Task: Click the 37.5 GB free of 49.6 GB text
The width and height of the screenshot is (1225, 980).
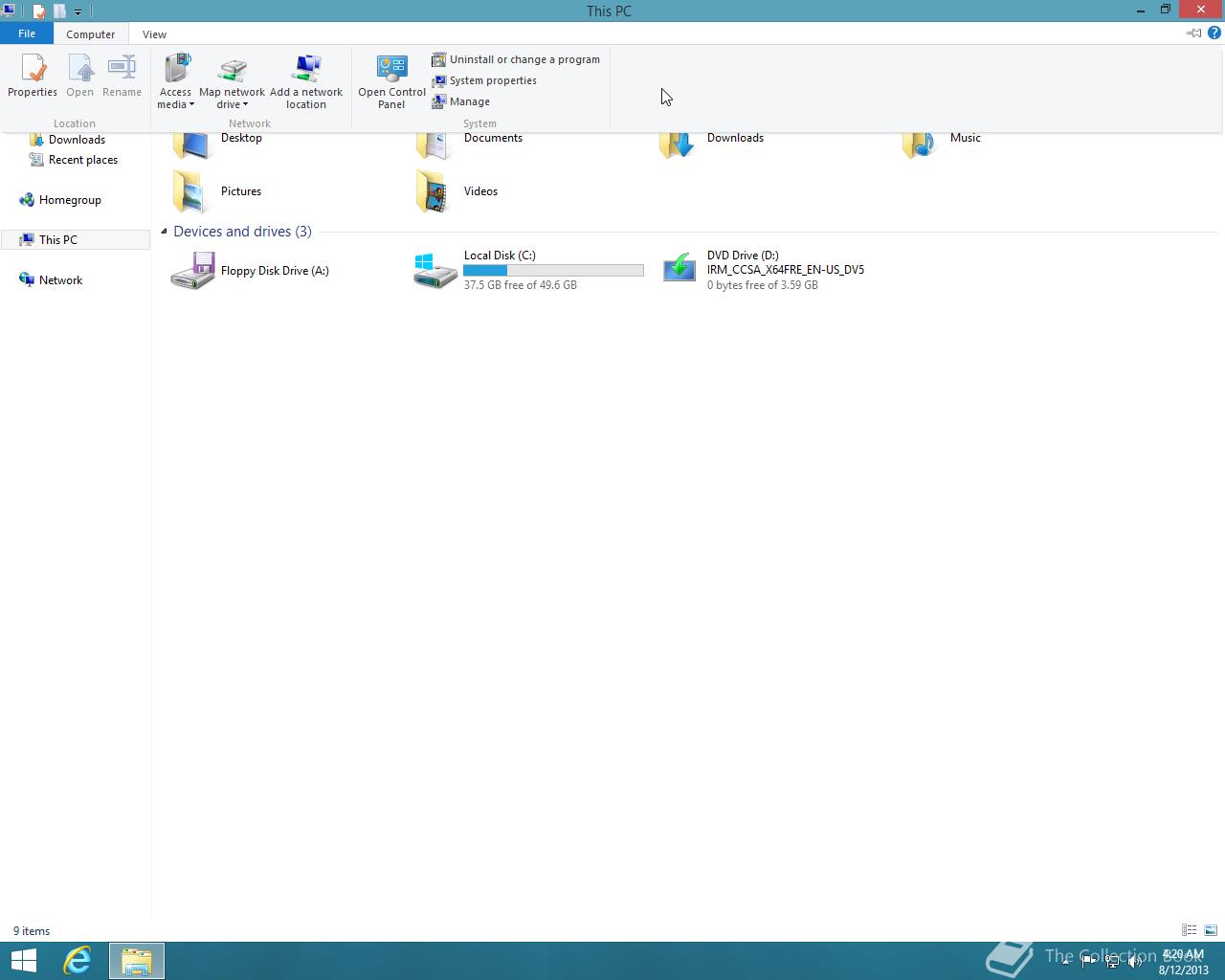Action: [x=521, y=285]
